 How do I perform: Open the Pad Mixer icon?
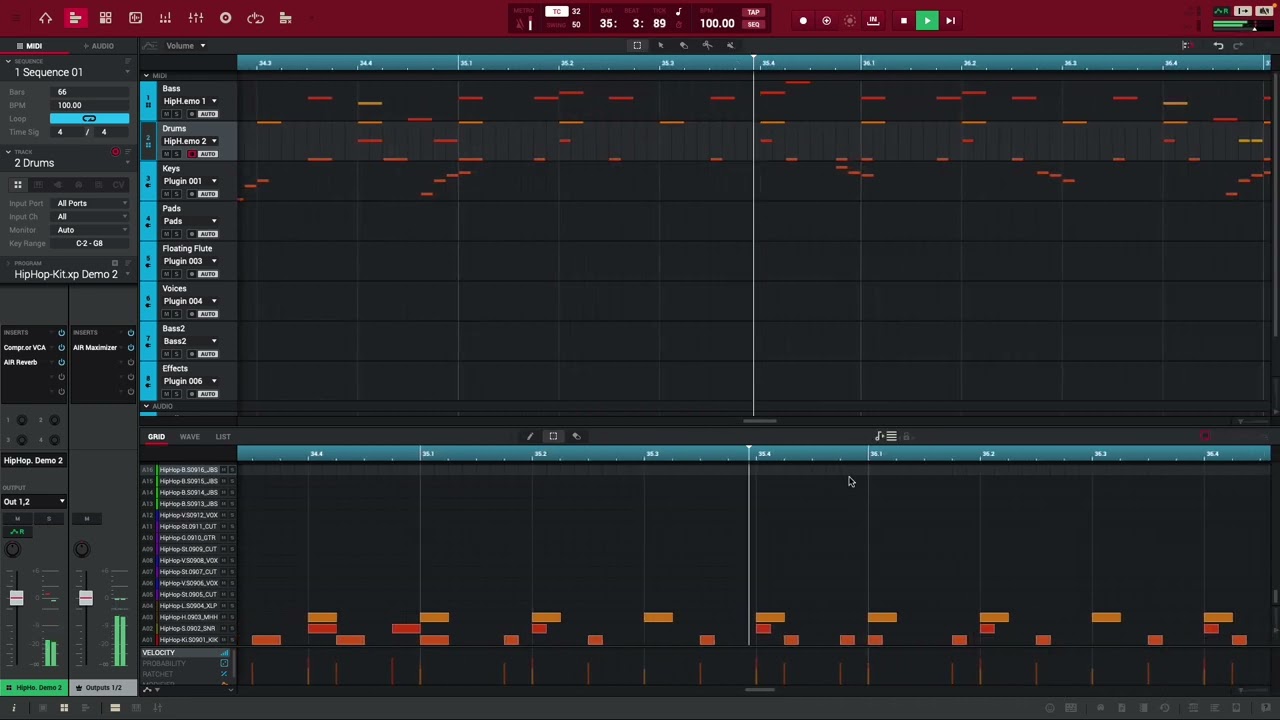tap(165, 18)
